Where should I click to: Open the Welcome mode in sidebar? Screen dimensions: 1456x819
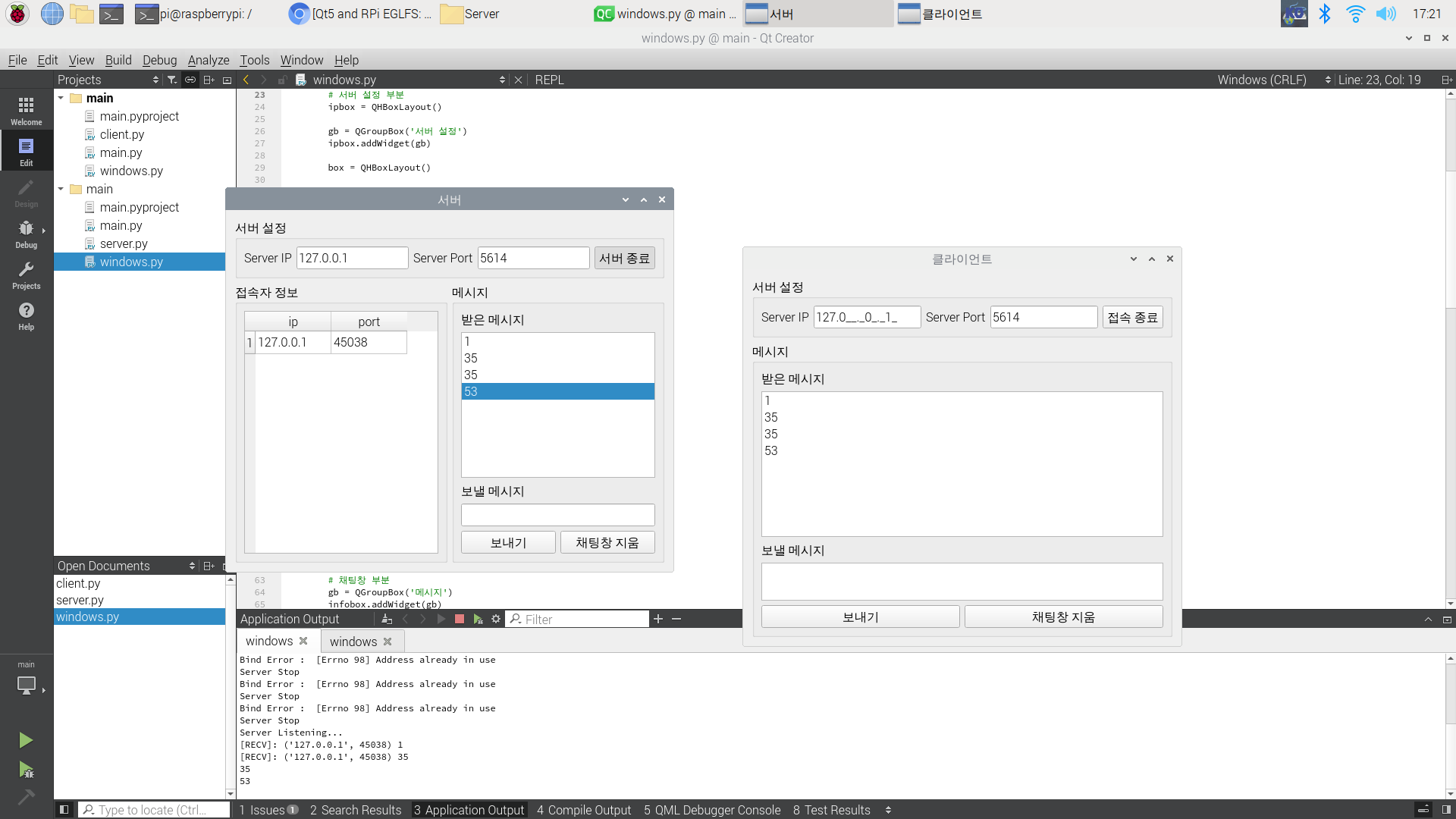(x=26, y=110)
